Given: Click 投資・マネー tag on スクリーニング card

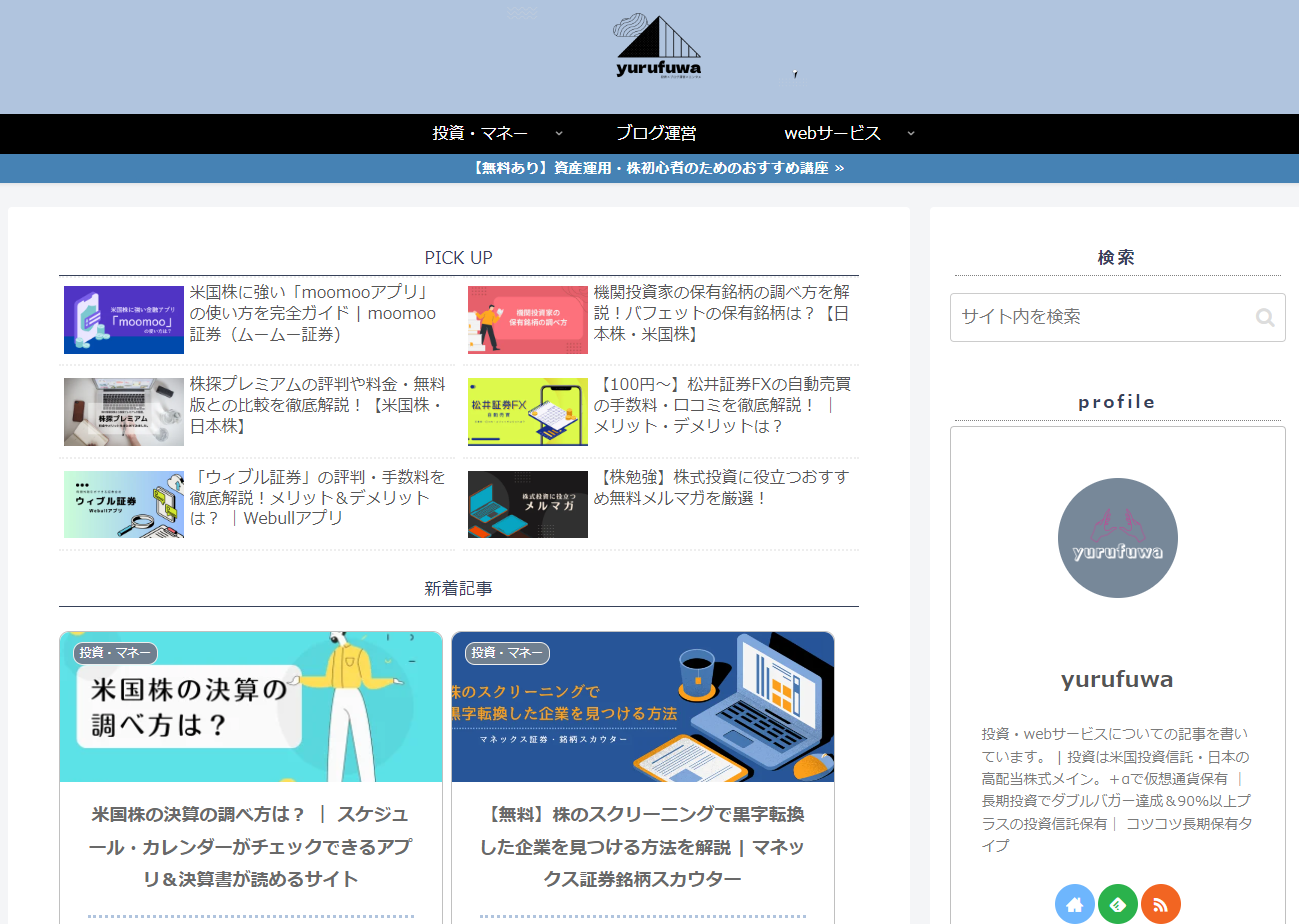Looking at the screenshot, I should (507, 653).
